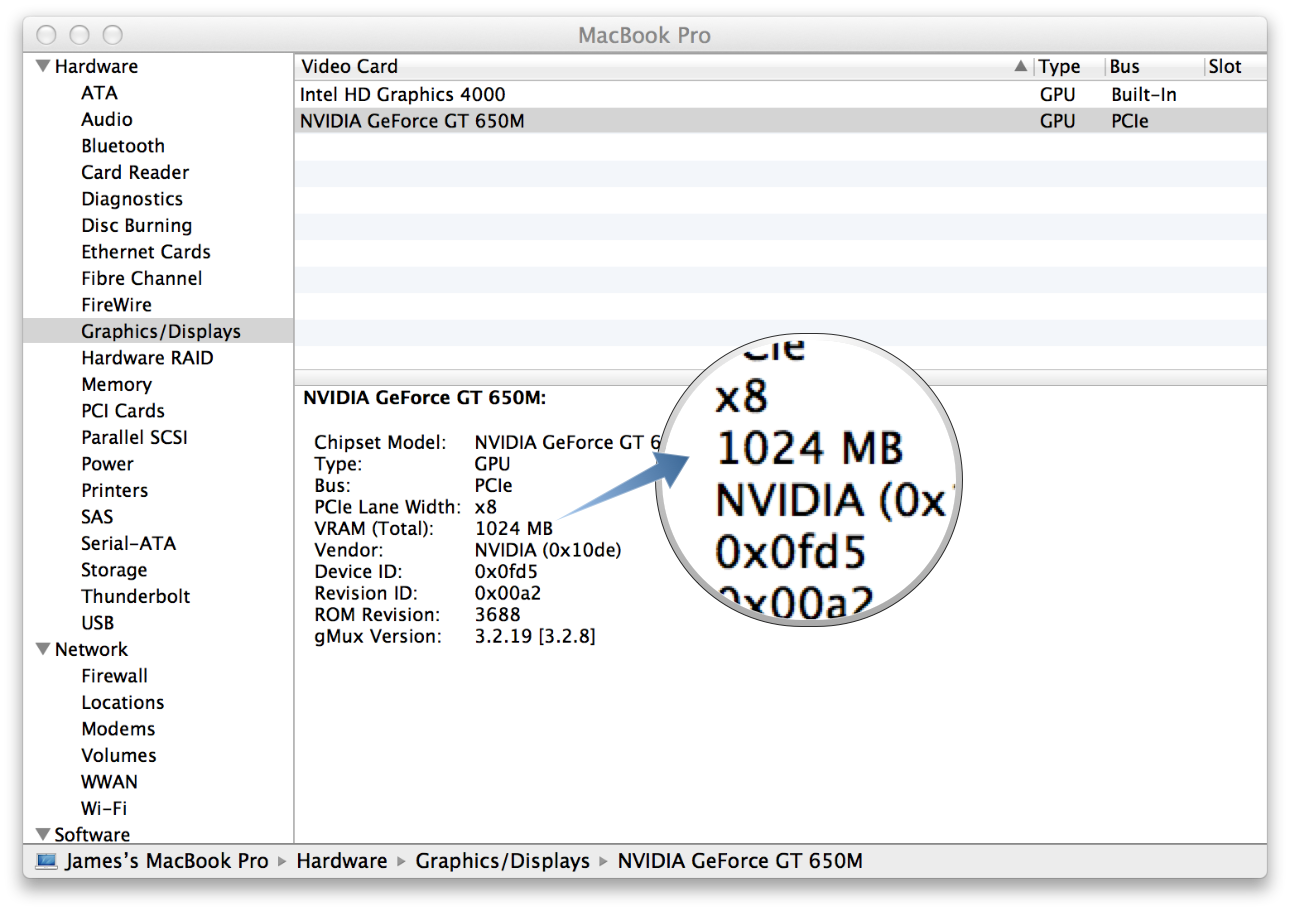
Task: Open Hardware RAID entry
Action: coord(147,358)
